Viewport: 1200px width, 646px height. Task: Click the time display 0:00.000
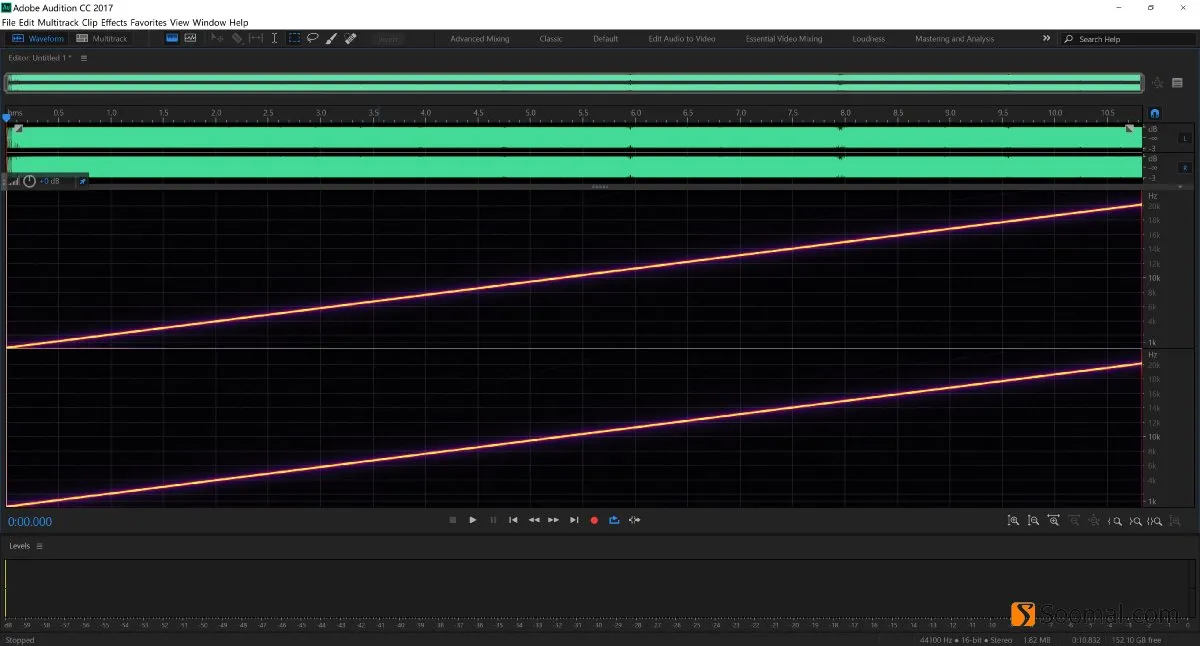pos(30,522)
